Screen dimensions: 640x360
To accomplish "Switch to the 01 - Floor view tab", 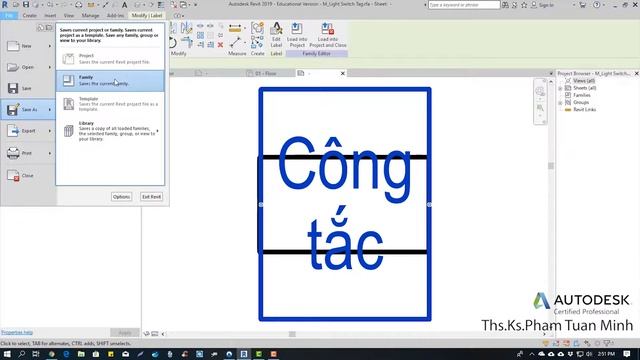I will [x=266, y=73].
